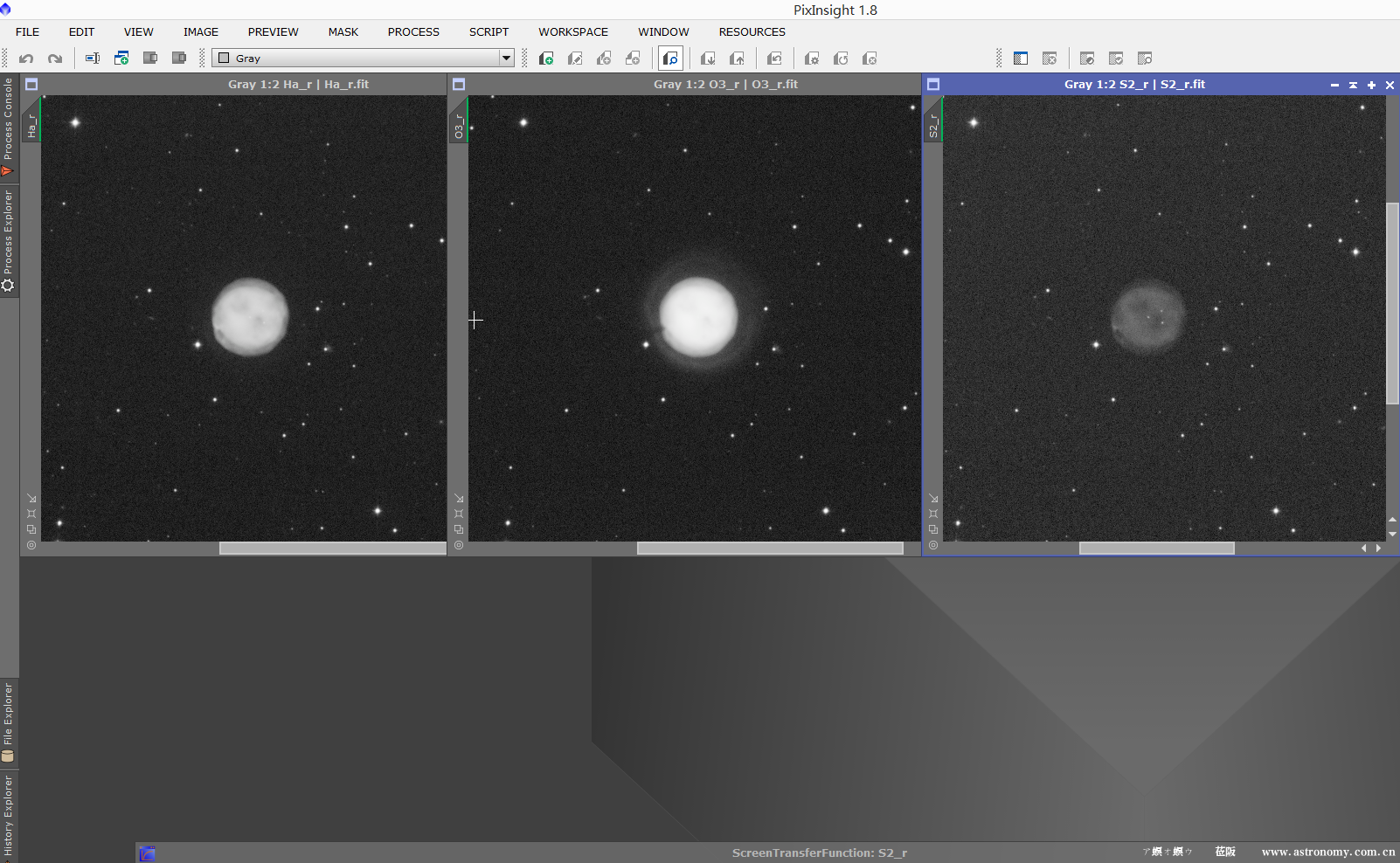
Task: Activate the O3_r.fit window title bar
Action: pyautogui.click(x=725, y=85)
